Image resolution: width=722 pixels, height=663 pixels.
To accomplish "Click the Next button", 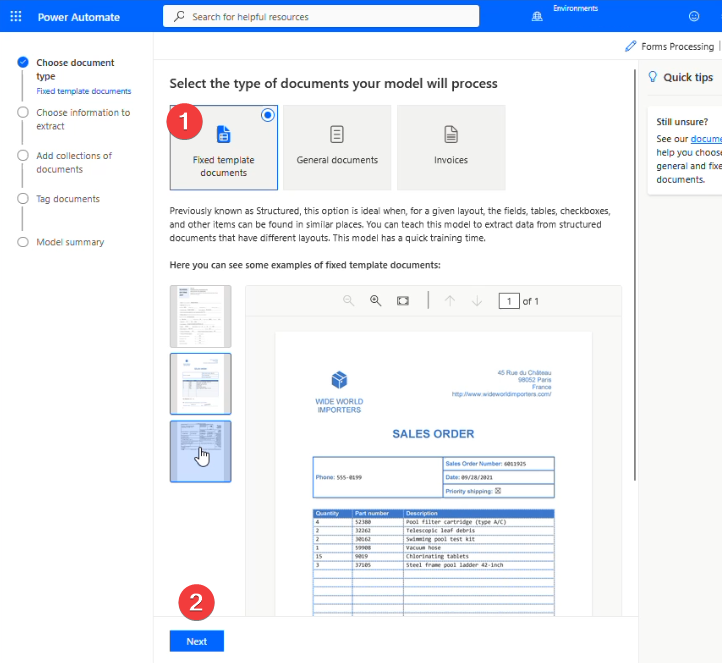I will [x=197, y=641].
